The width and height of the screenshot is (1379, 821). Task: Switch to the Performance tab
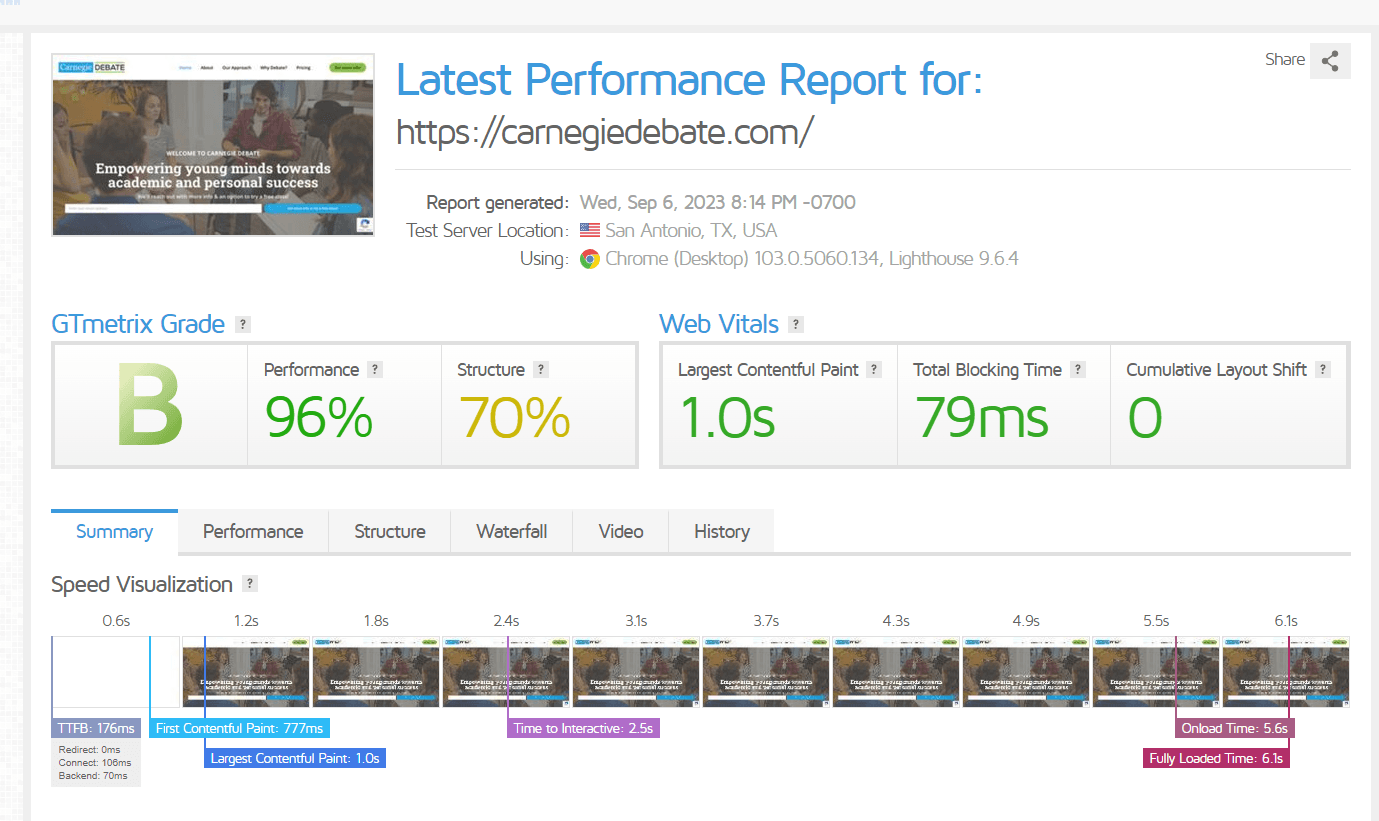pos(253,531)
